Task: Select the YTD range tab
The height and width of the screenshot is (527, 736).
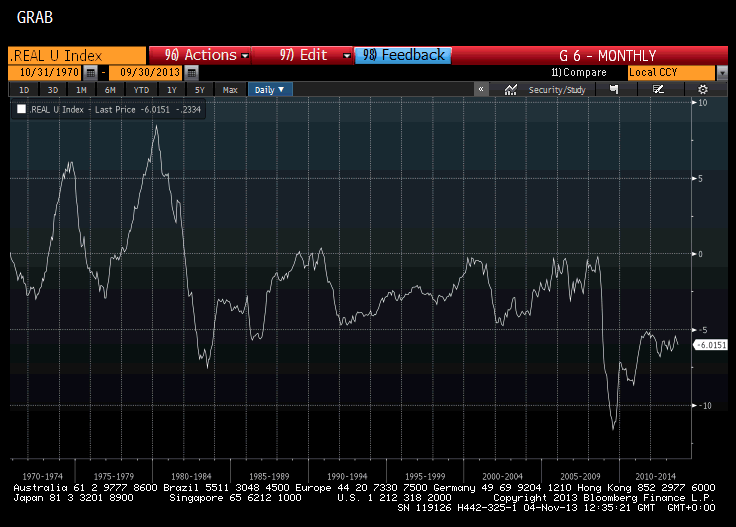Action: [141, 90]
